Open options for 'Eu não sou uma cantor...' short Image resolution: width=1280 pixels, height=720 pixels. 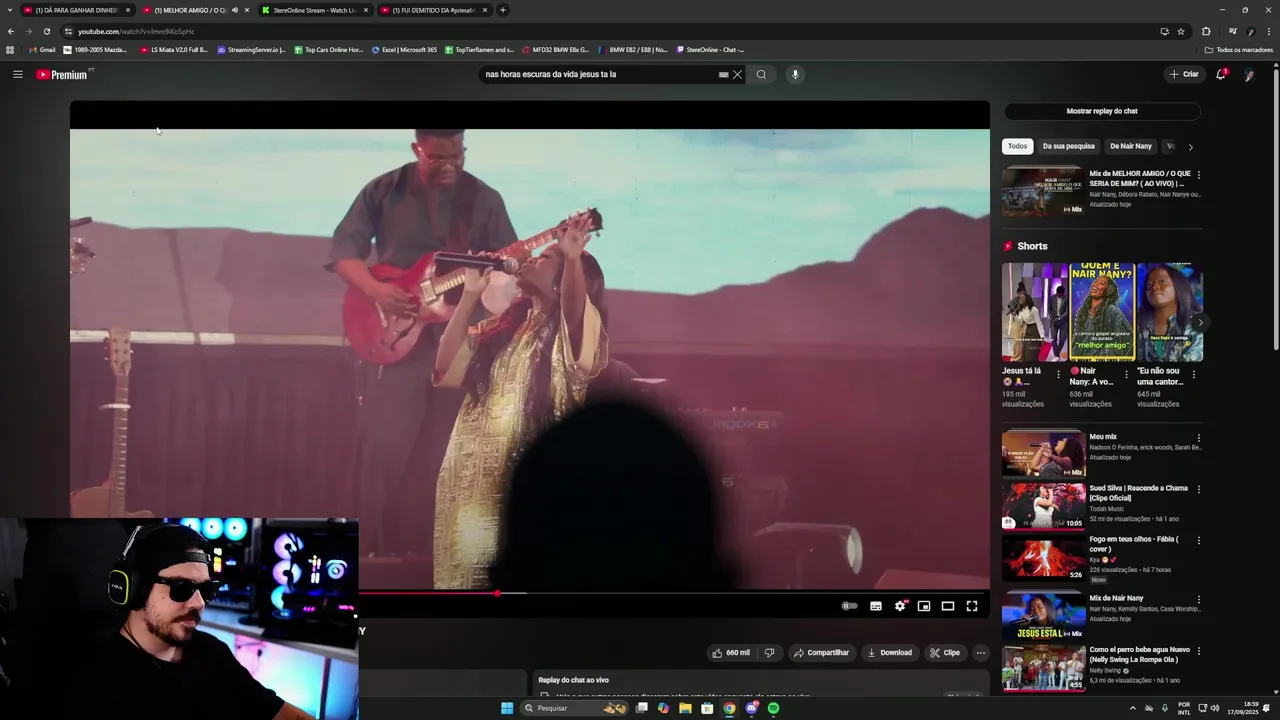(1194, 376)
